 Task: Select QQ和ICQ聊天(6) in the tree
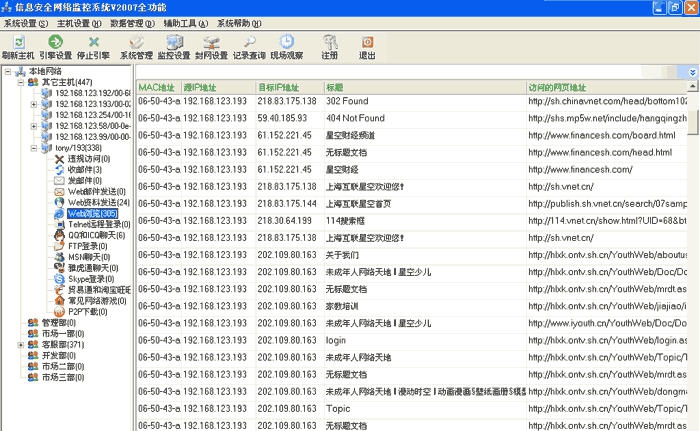tap(96, 235)
